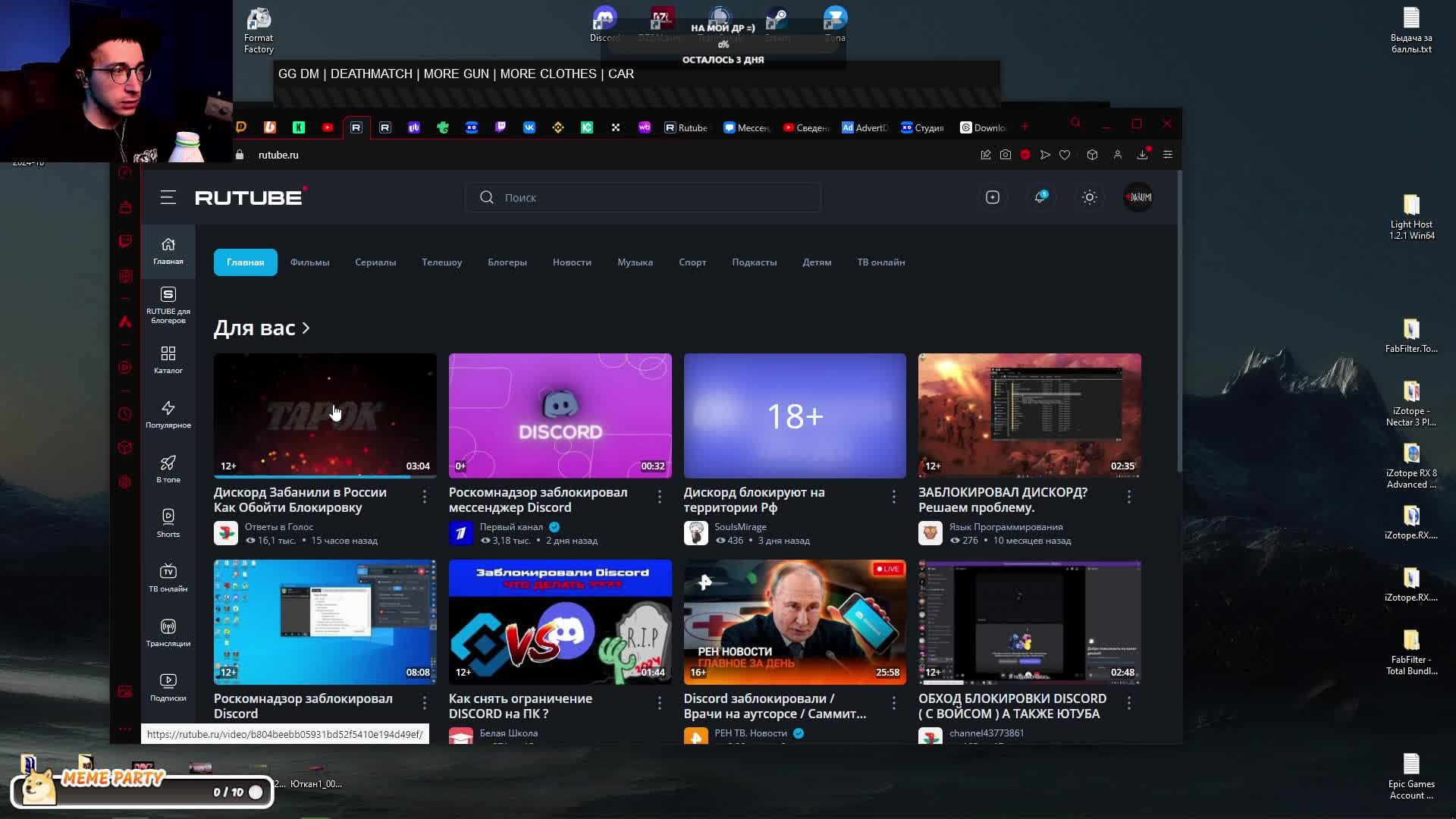Select the Новости category tab

572,262
